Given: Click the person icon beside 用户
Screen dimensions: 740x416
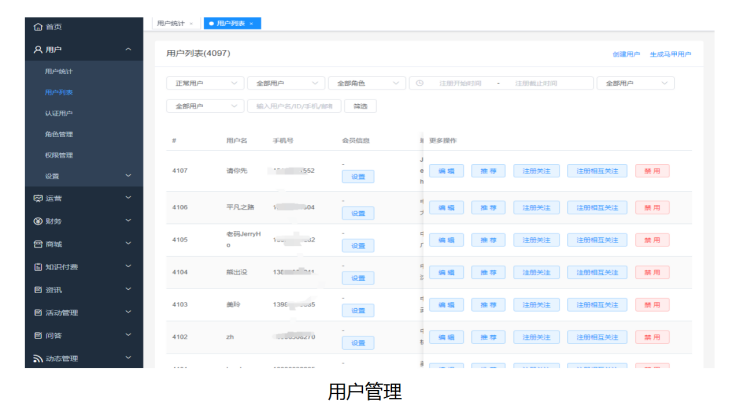Looking at the screenshot, I should pos(38,50).
